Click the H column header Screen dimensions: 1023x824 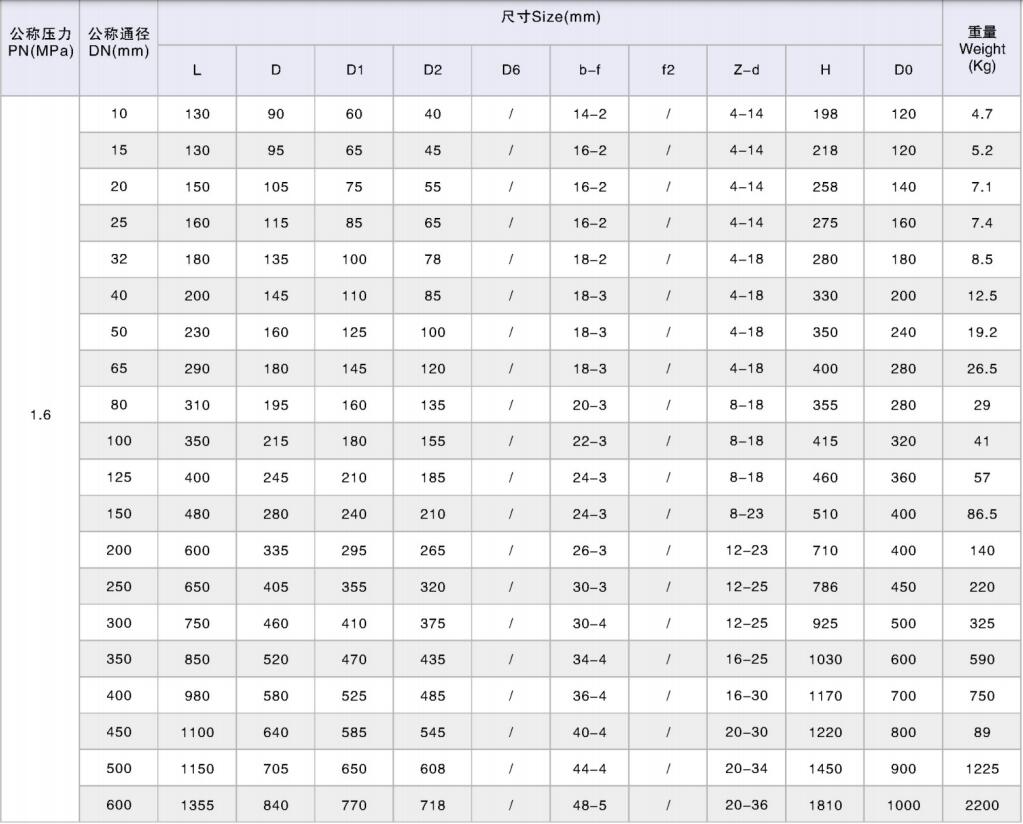coord(825,70)
